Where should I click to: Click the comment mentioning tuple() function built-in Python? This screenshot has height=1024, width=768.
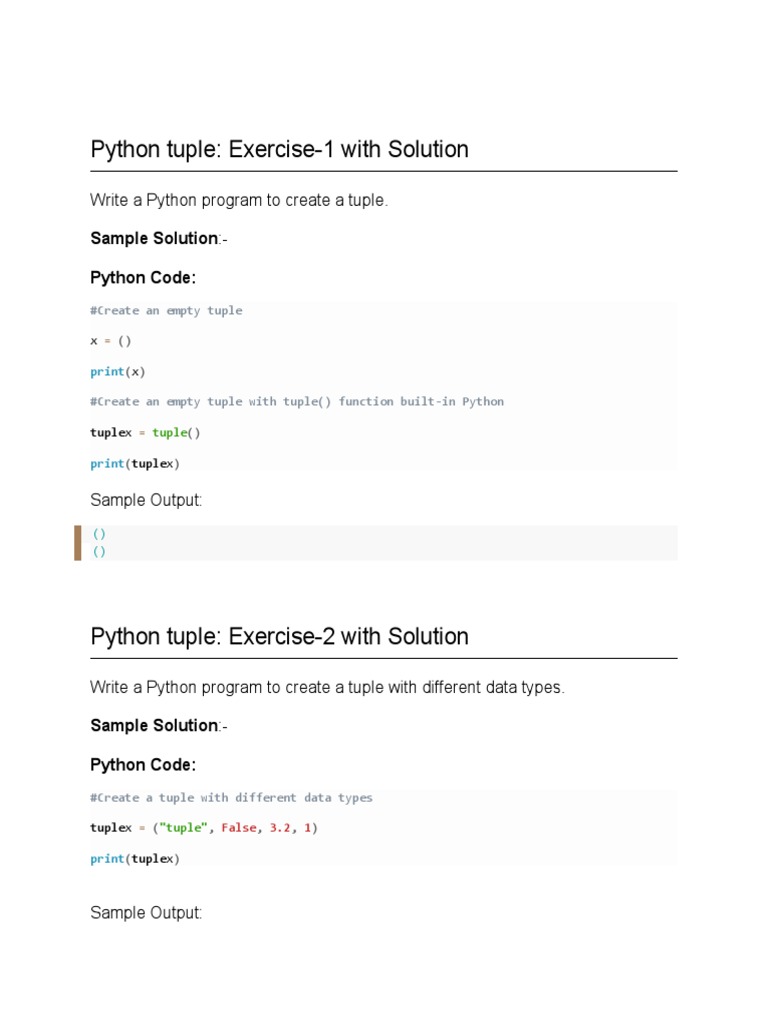pyautogui.click(x=296, y=402)
